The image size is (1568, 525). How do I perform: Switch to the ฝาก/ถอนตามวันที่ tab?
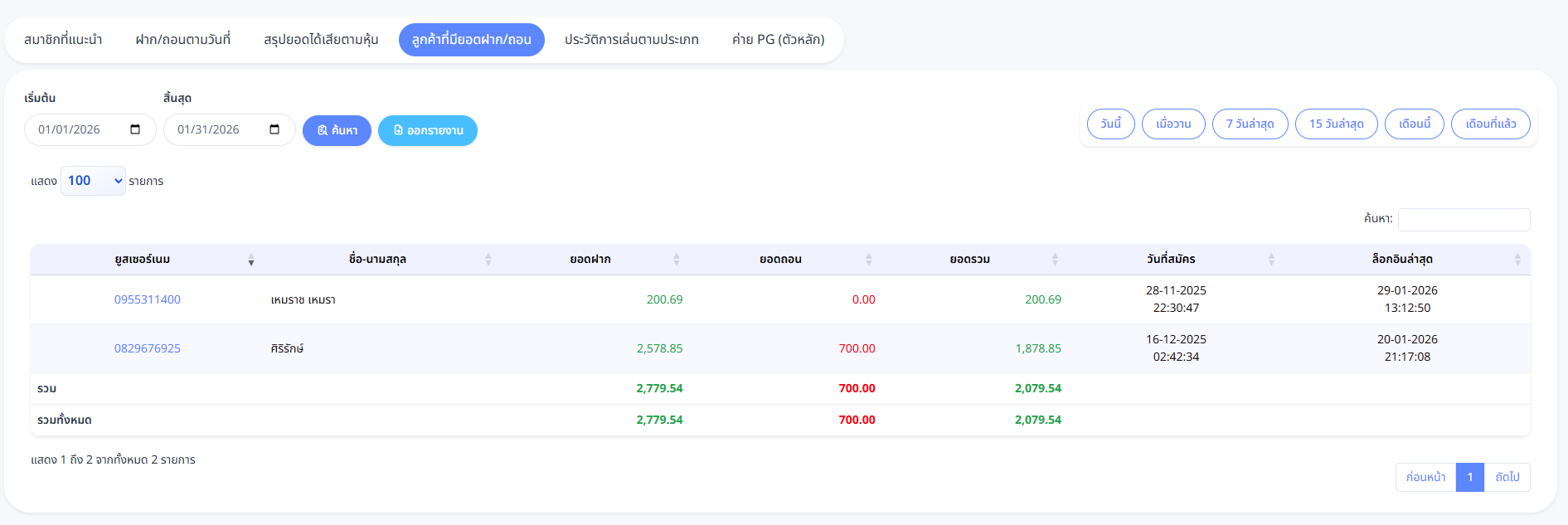point(182,40)
